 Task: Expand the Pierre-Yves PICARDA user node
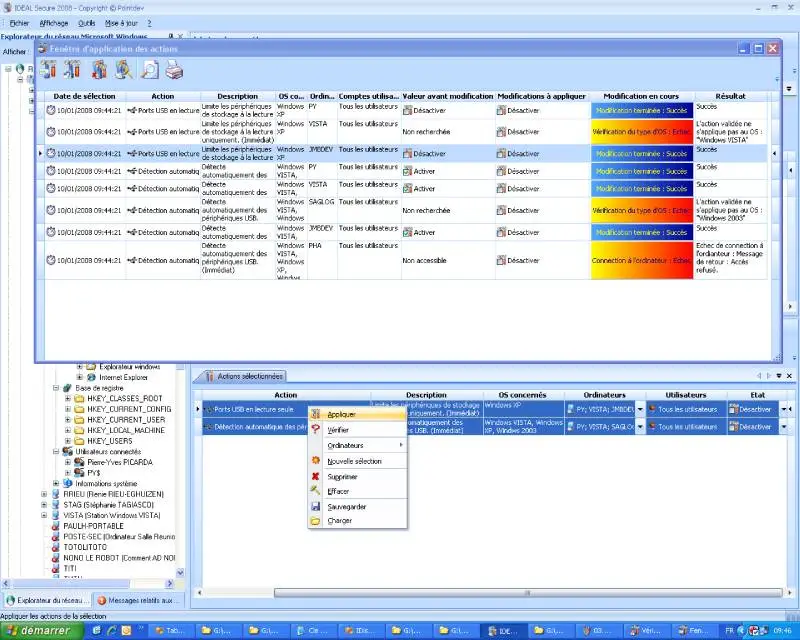click(x=68, y=462)
